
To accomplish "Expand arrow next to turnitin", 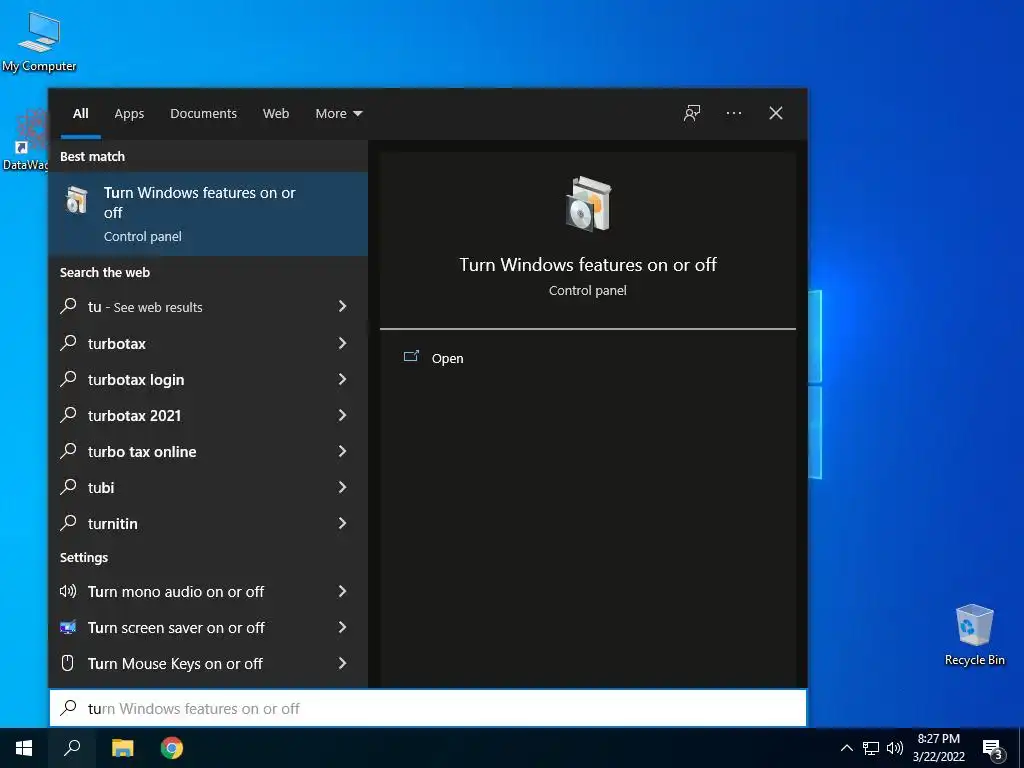I will click(x=342, y=522).
